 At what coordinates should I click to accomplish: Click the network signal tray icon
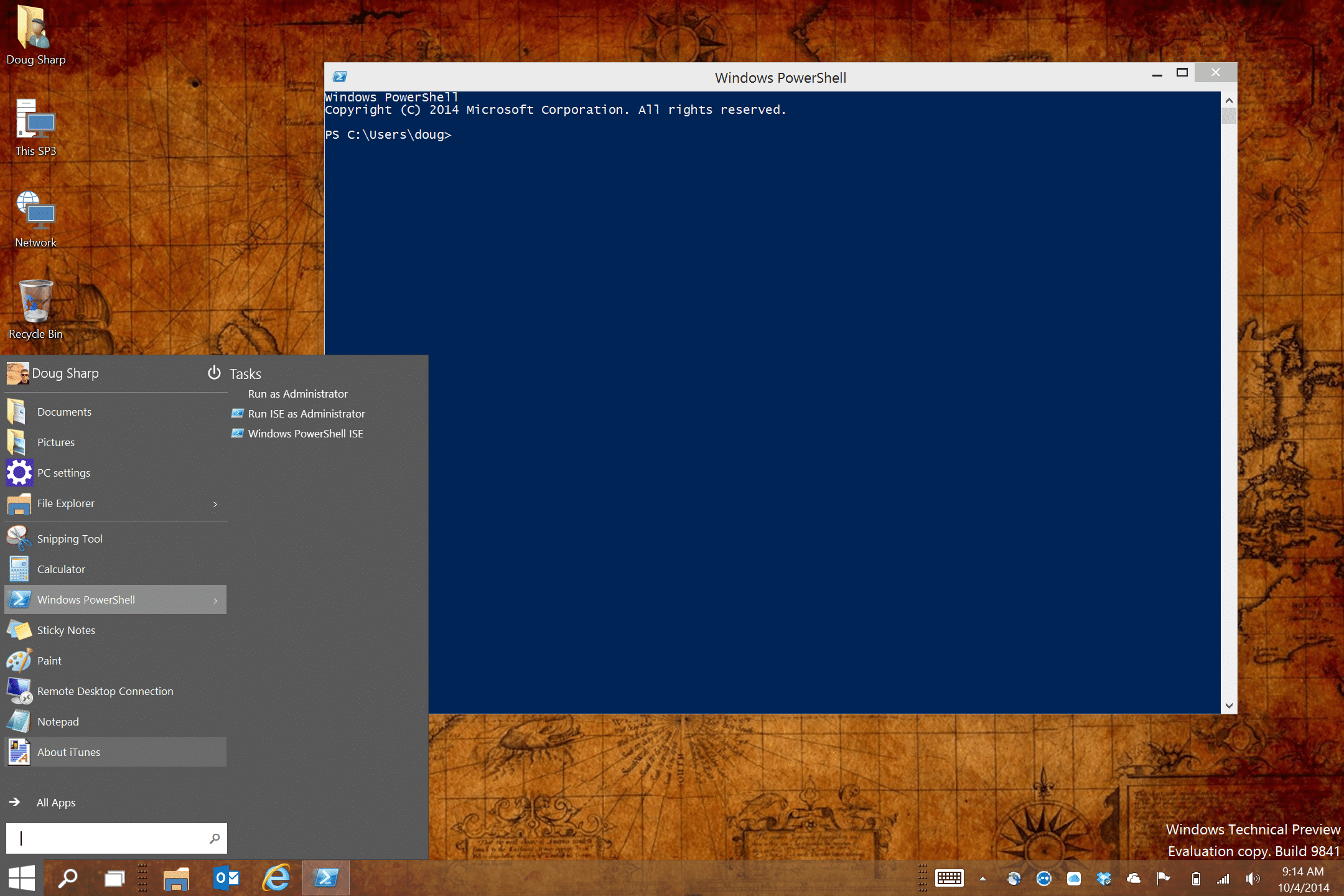[1223, 879]
